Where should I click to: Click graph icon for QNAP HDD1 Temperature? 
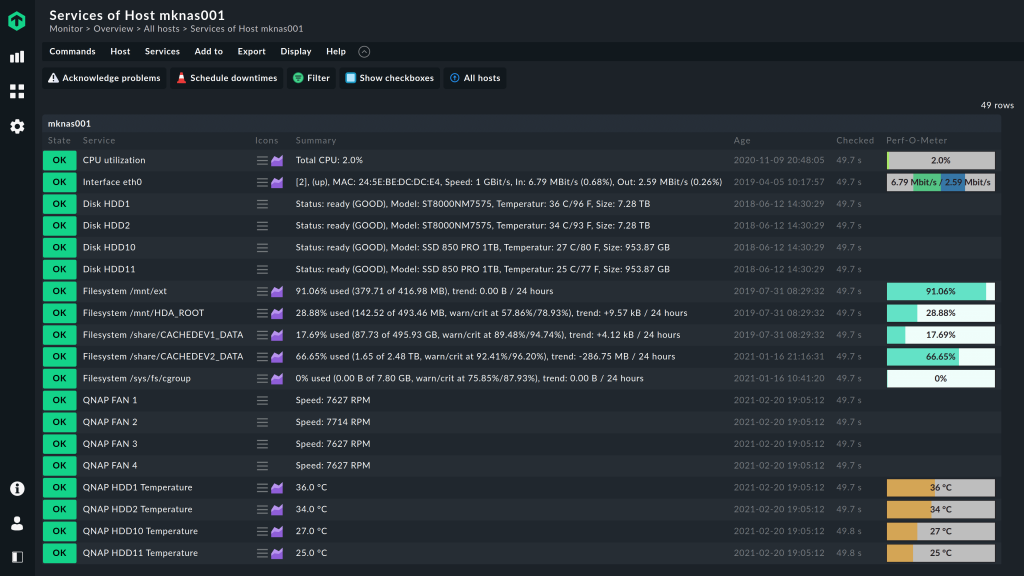click(x=278, y=488)
